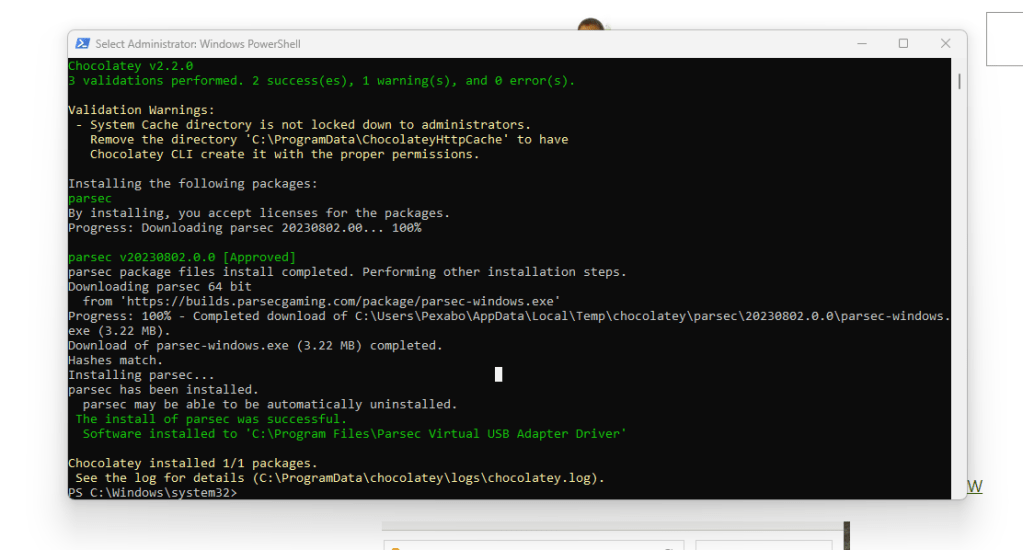Click 'Software installed to' Parsec Virtual USB path line

(354, 434)
